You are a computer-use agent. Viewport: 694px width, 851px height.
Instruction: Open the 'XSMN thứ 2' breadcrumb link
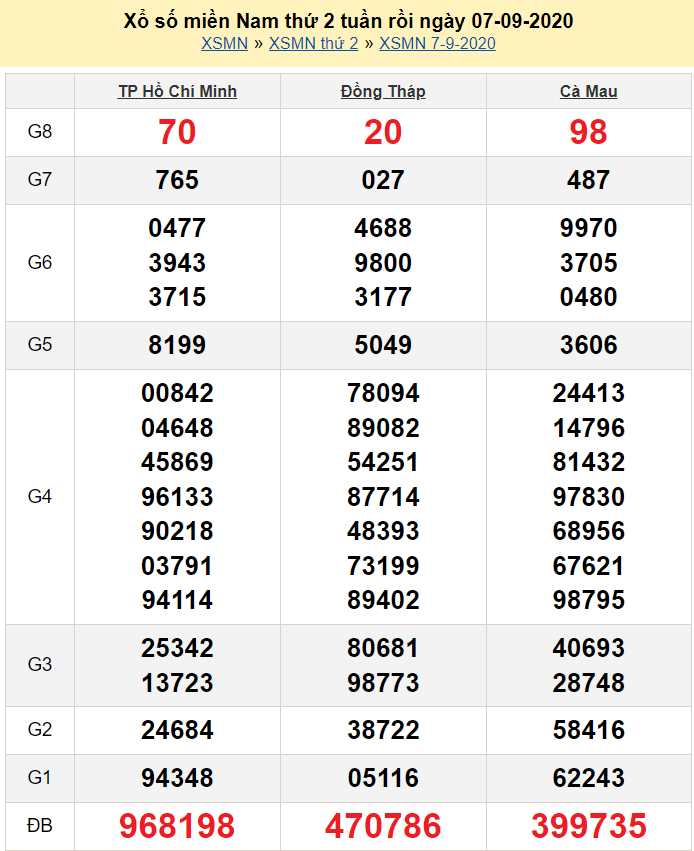click(x=313, y=43)
